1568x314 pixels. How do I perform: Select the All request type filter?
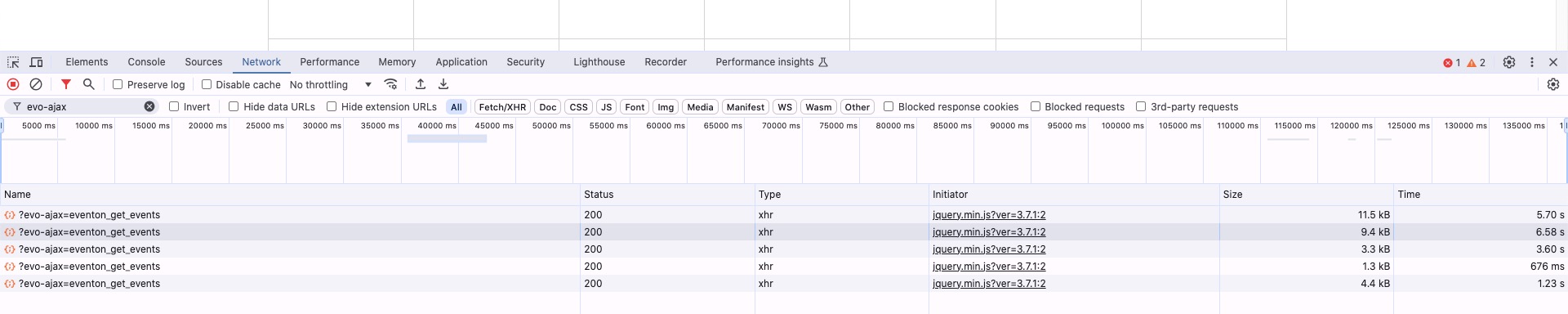457,107
